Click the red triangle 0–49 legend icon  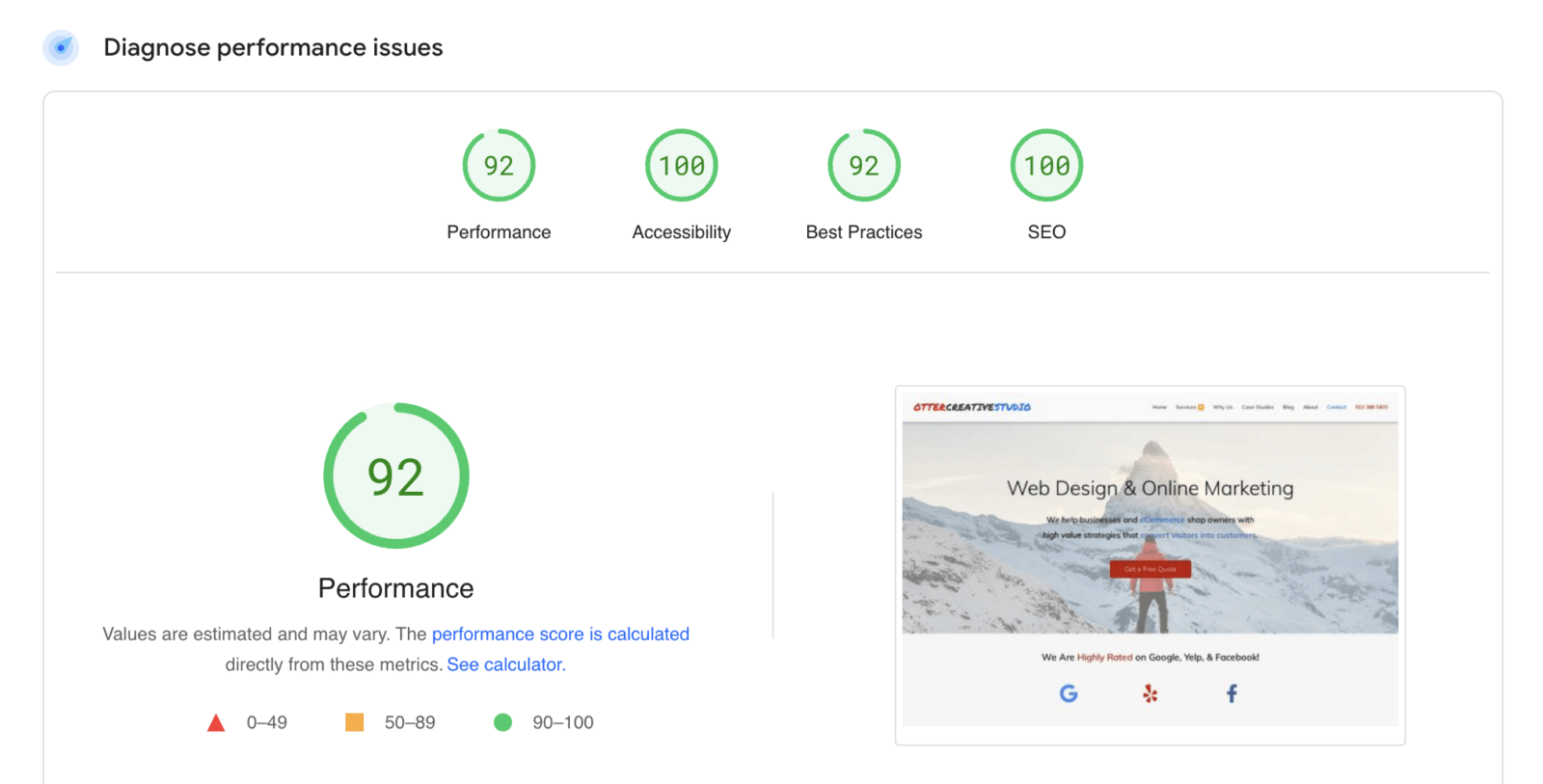click(216, 722)
